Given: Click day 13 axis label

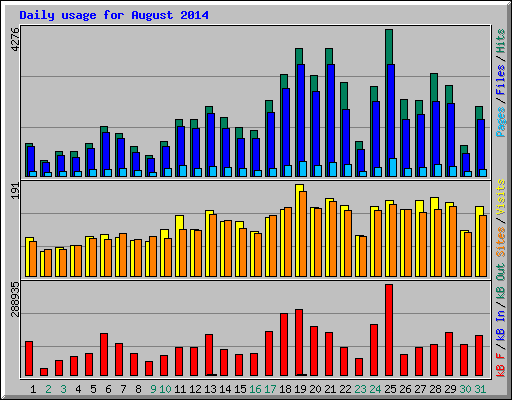Looking at the screenshot, I should (x=210, y=389).
